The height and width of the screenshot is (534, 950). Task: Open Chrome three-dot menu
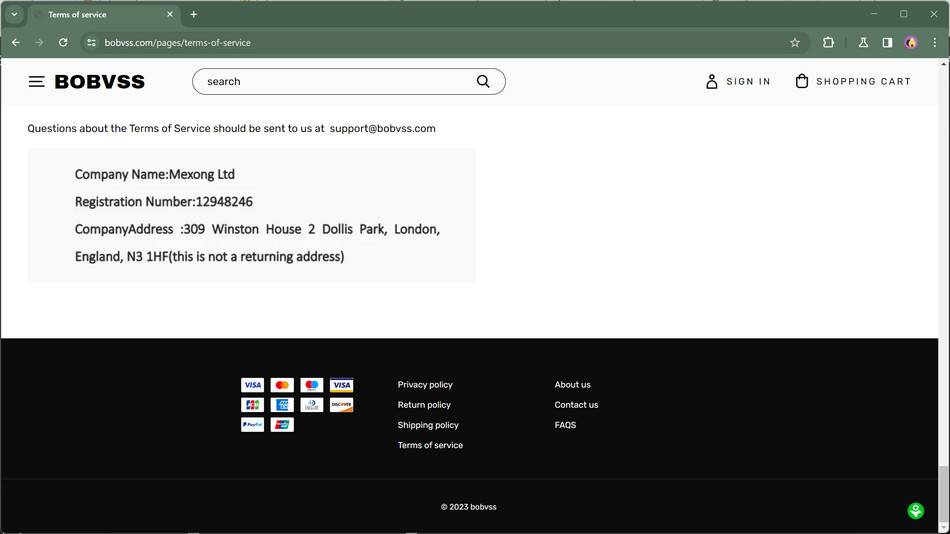pos(935,42)
